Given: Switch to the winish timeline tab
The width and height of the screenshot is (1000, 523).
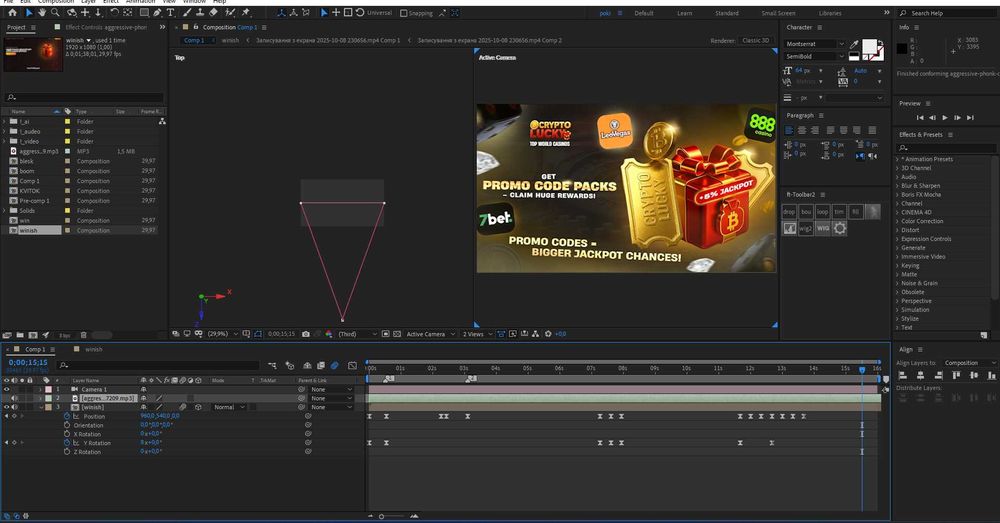Looking at the screenshot, I should [94, 350].
